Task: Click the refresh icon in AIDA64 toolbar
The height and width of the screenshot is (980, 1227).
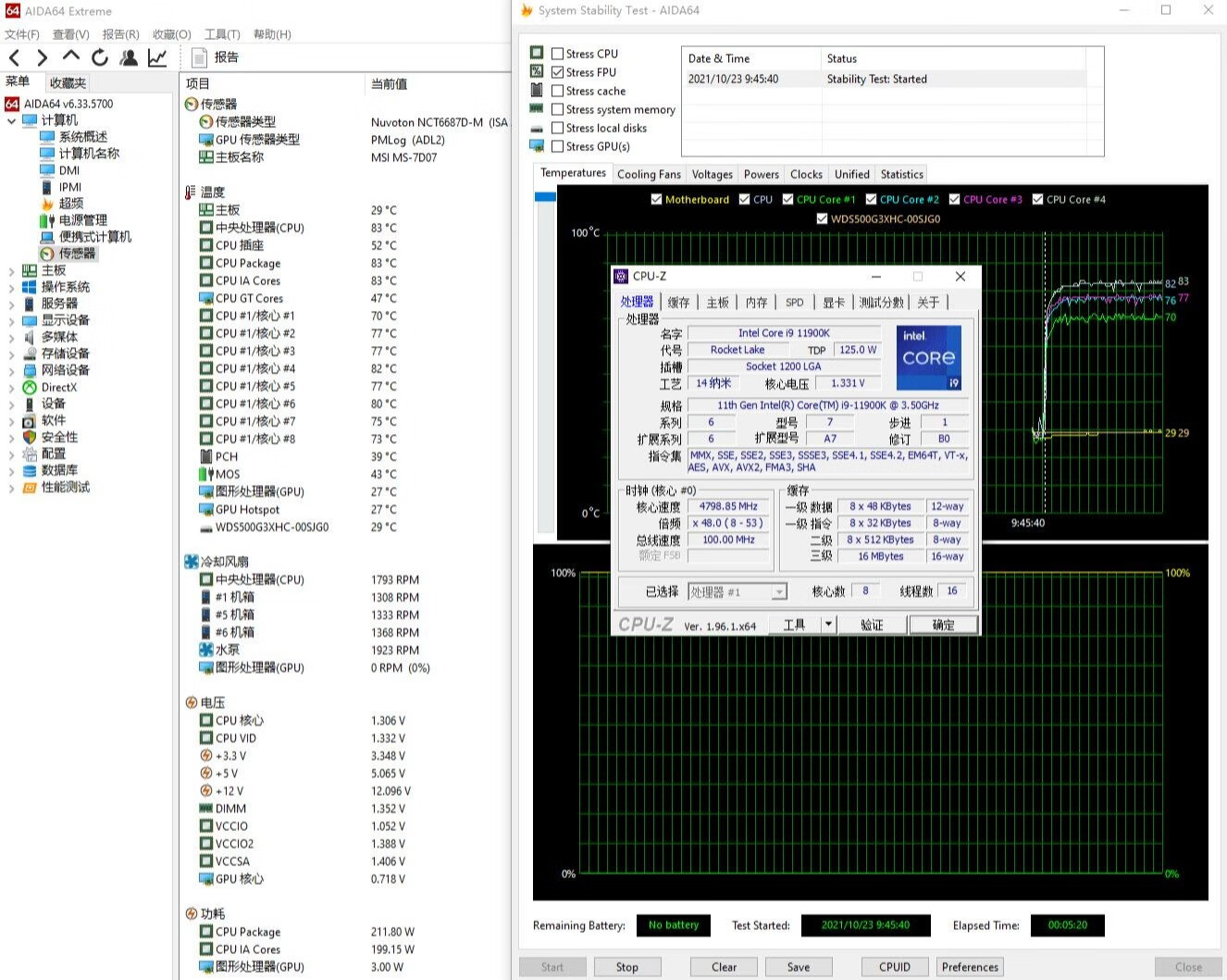Action: tap(100, 58)
